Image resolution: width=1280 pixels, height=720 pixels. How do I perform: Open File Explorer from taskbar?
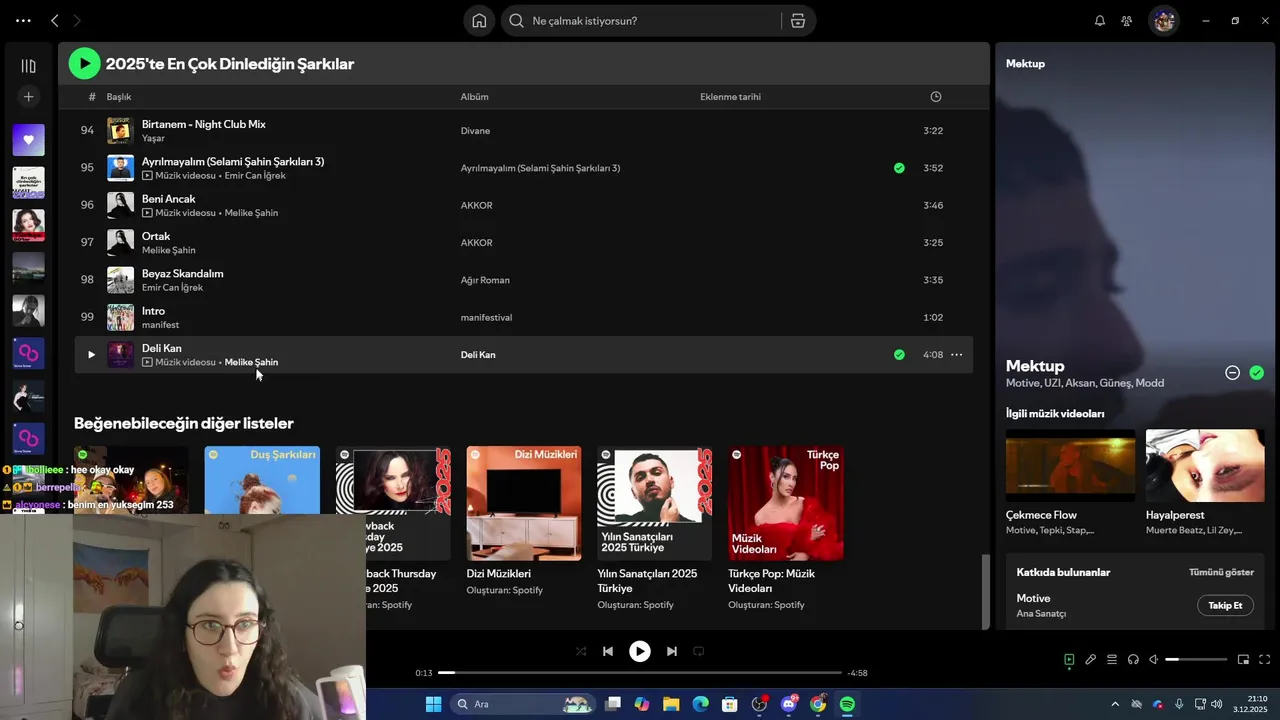tap(671, 704)
